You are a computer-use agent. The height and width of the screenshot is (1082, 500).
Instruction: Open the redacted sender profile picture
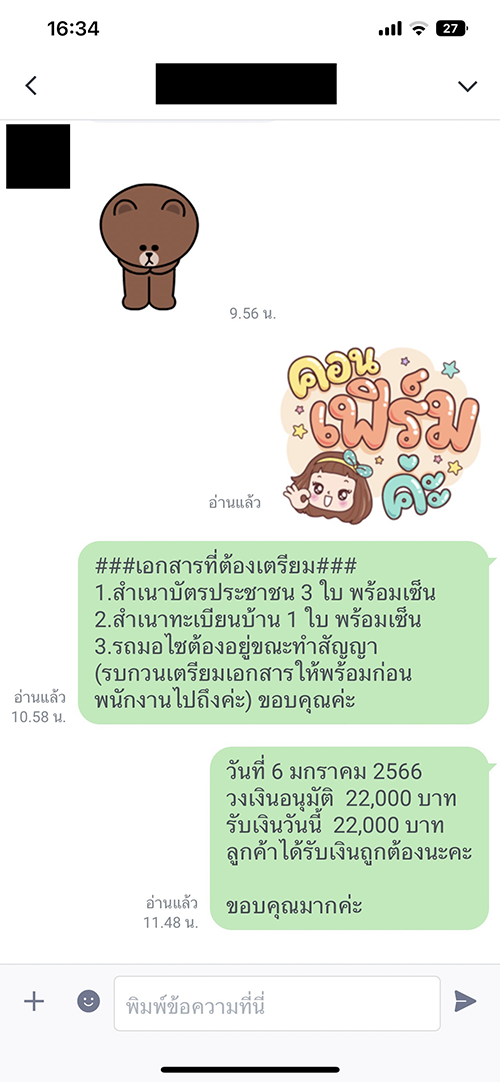pyautogui.click(x=38, y=157)
